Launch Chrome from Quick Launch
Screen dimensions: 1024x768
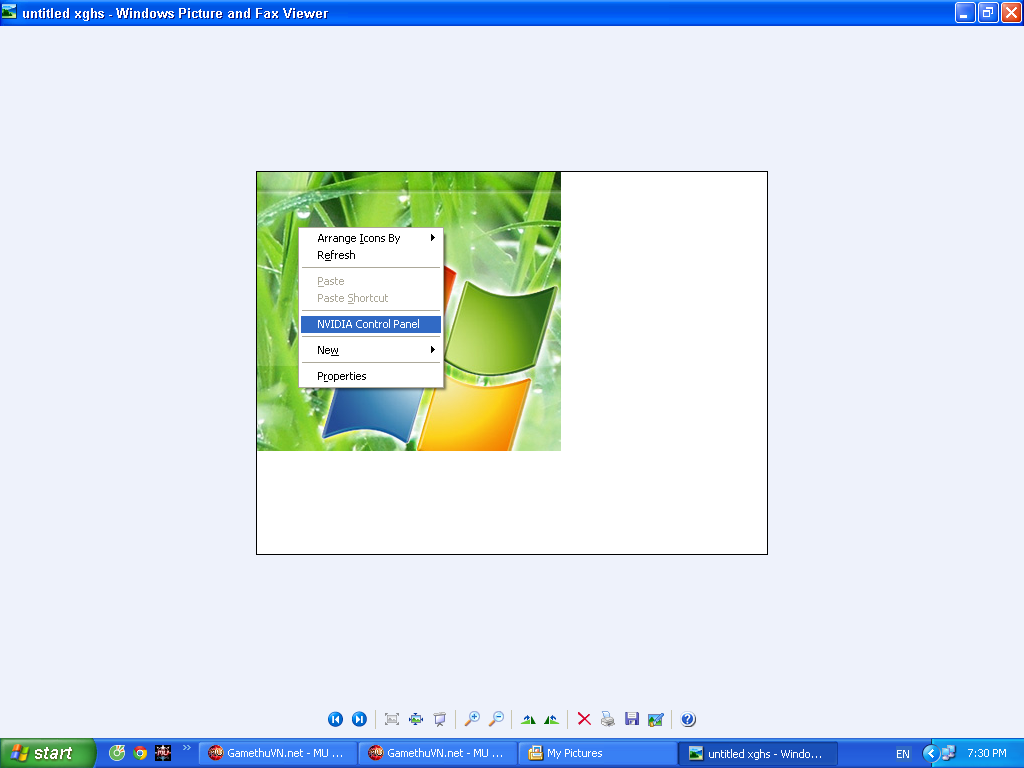pos(140,753)
